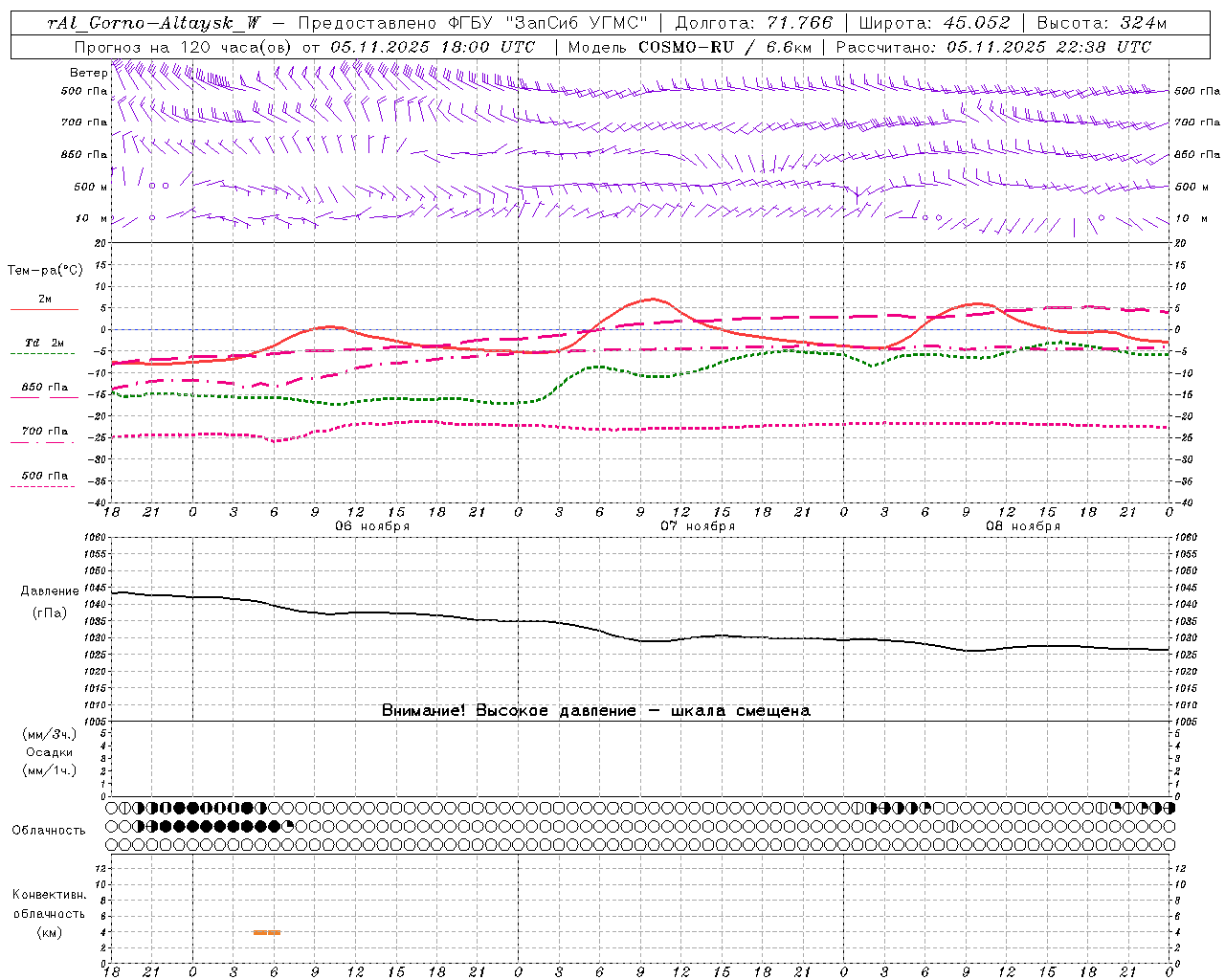Click the (мм/1ч.) precipitation unit label
Viewport: 1225px width, 980px height.
tap(50, 771)
